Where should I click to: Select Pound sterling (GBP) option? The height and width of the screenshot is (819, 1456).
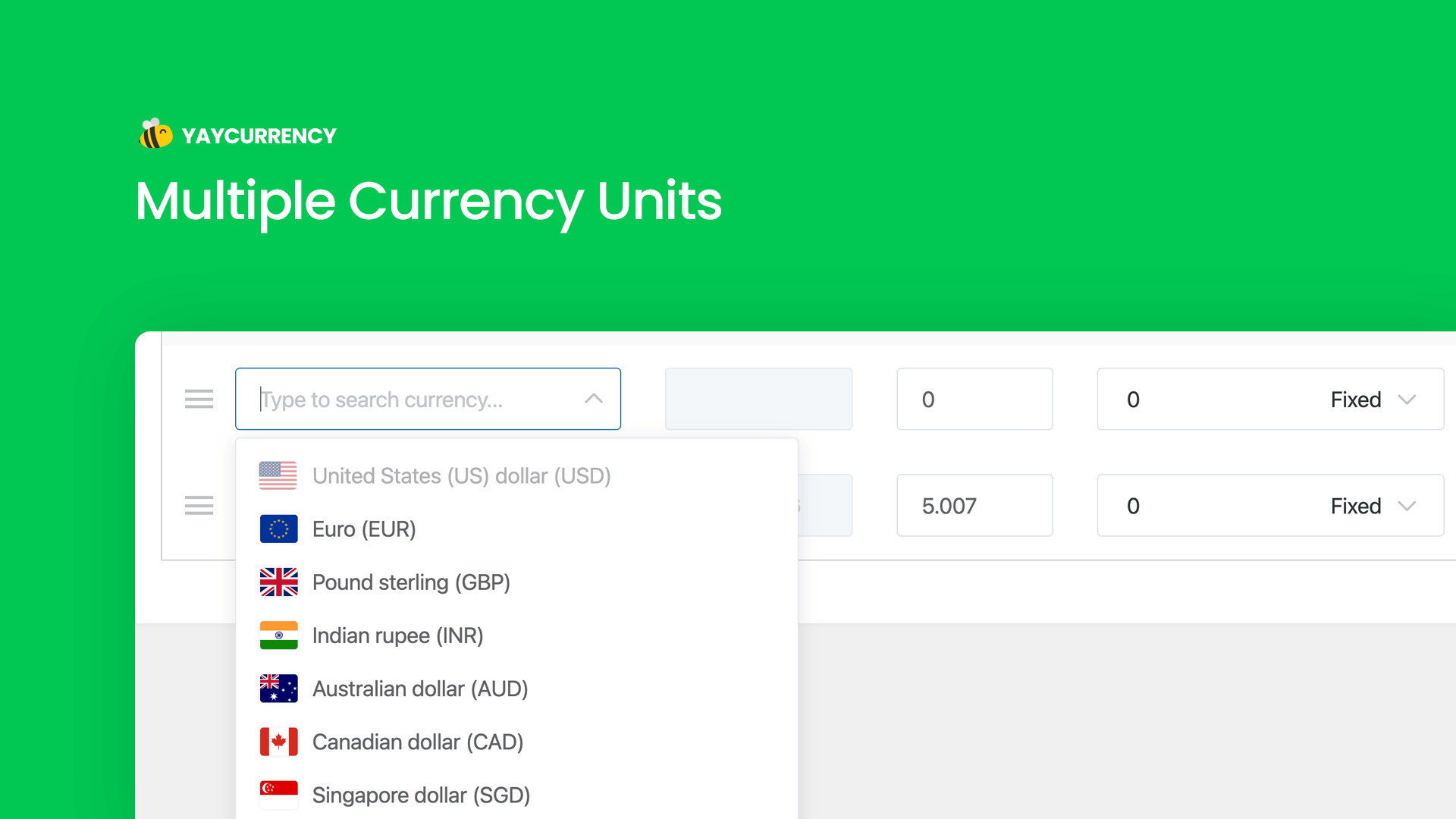tap(410, 582)
